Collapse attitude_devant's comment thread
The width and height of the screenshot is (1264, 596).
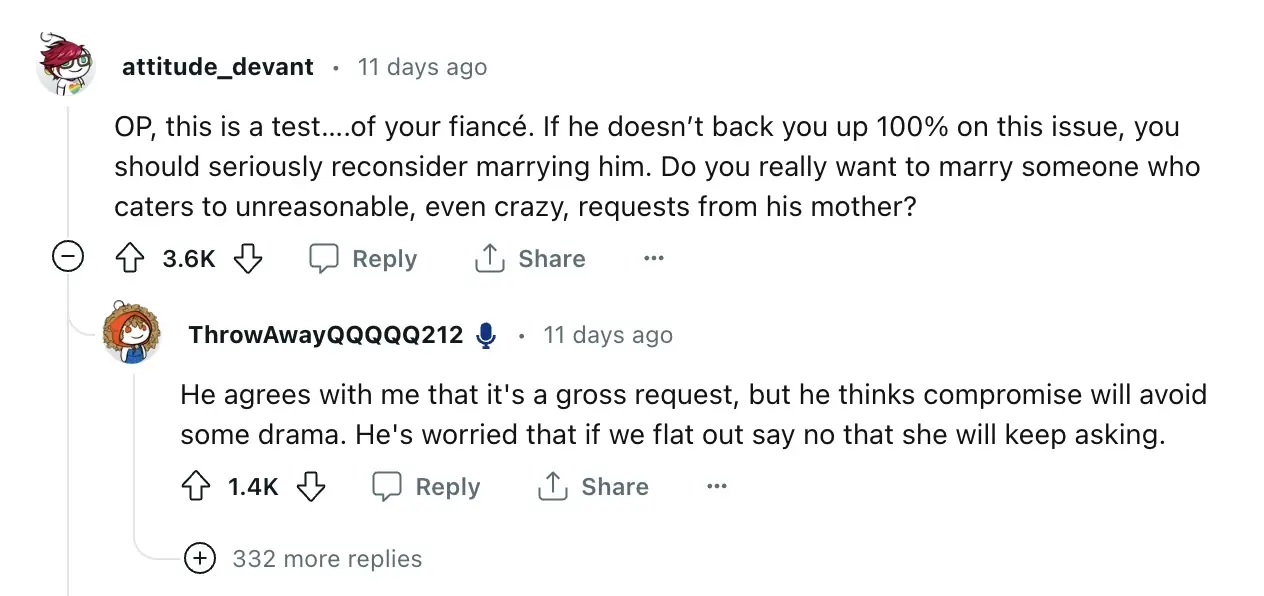click(67, 259)
